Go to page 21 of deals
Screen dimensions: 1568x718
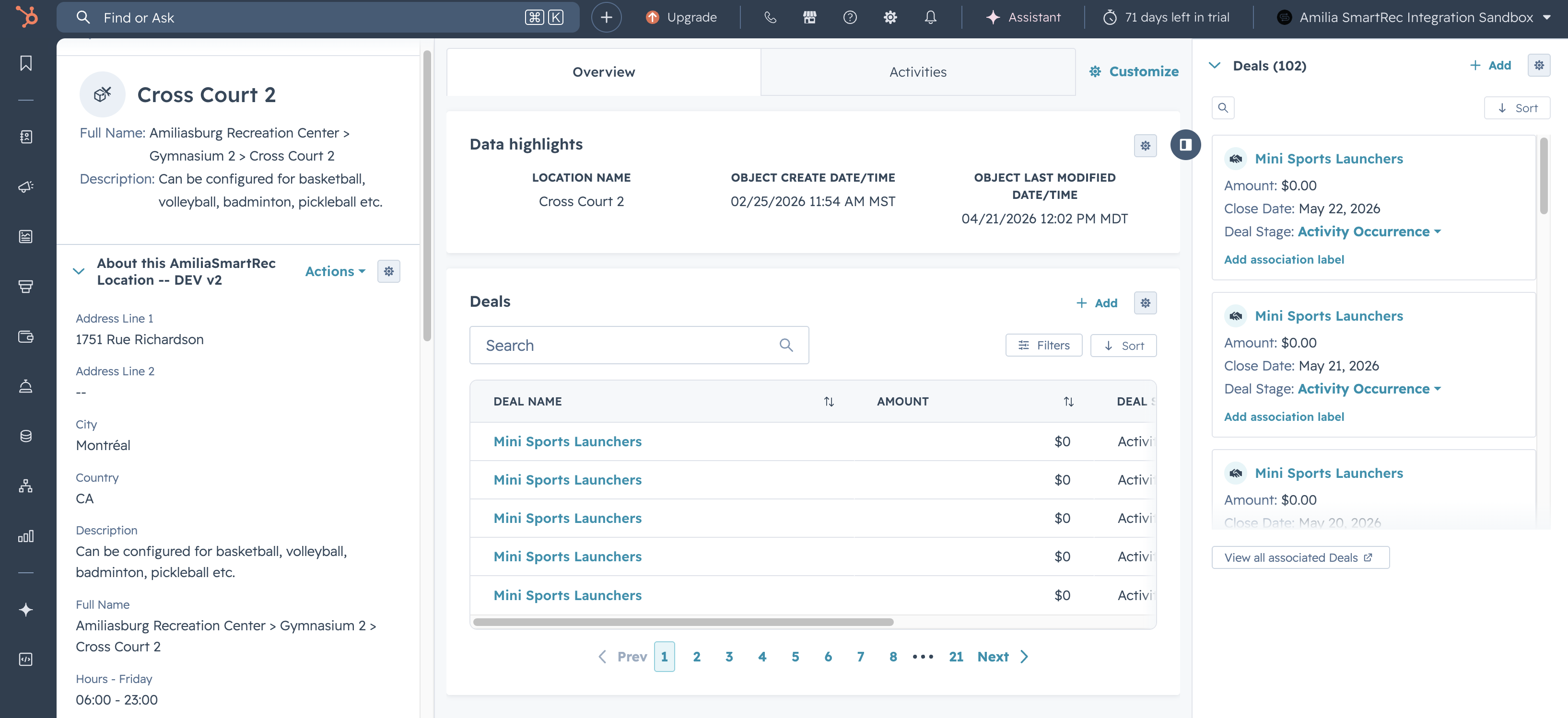[x=956, y=657]
